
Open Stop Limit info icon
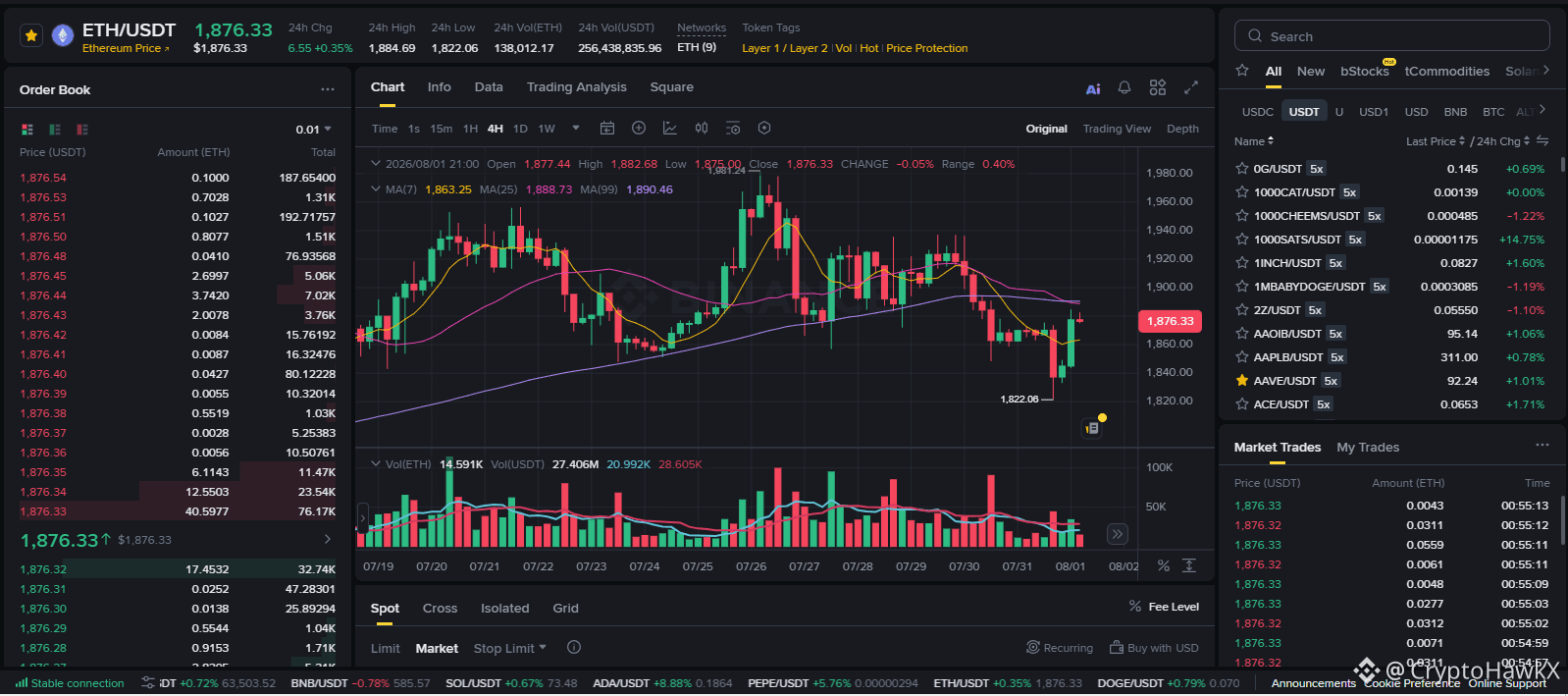[574, 648]
